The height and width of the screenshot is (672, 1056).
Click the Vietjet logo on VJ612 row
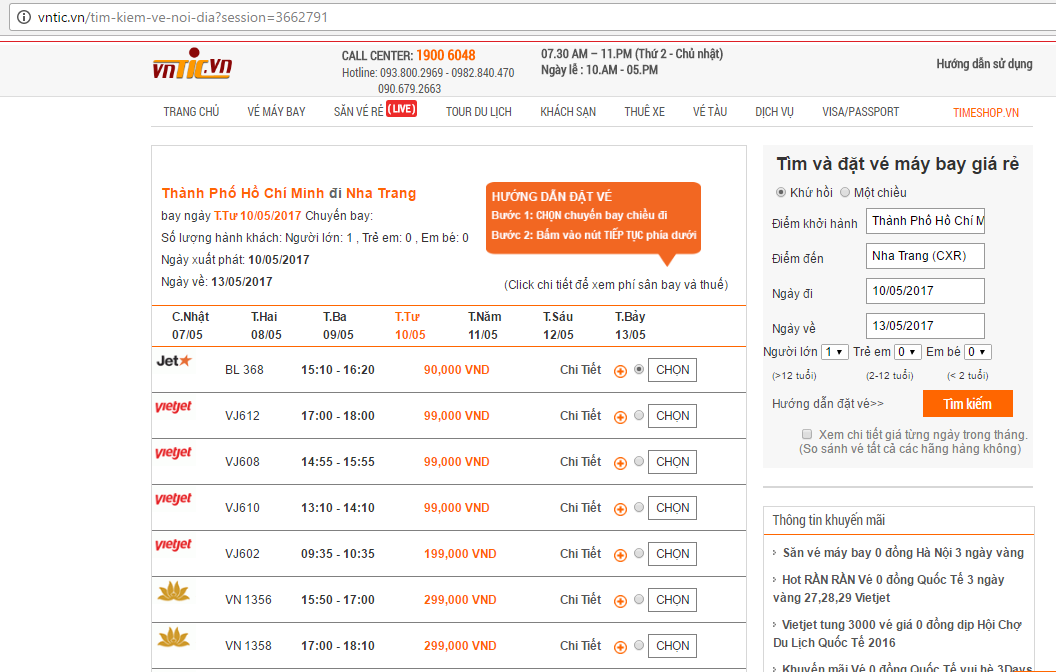(173, 407)
